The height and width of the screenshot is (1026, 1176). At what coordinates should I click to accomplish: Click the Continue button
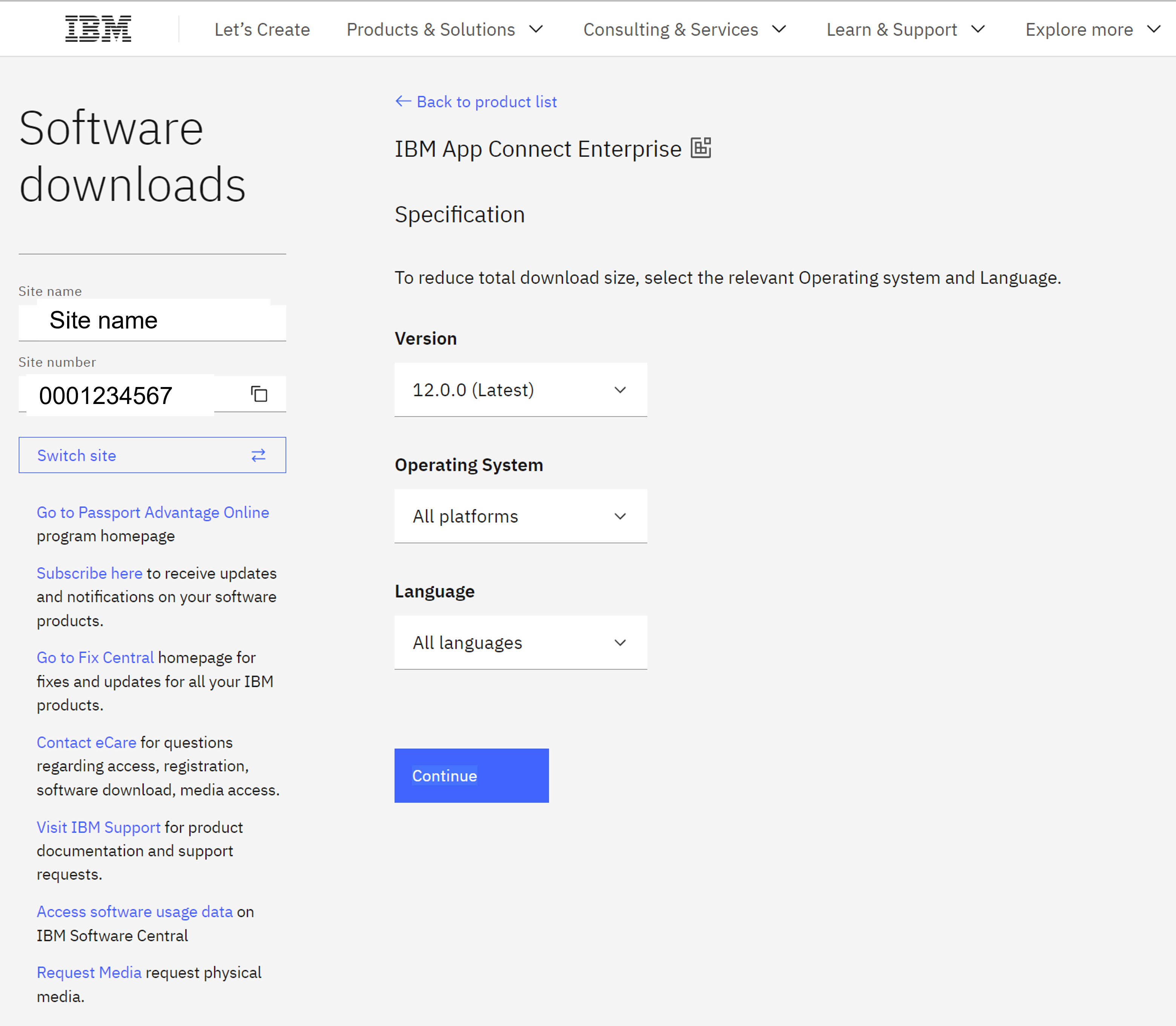[471, 776]
